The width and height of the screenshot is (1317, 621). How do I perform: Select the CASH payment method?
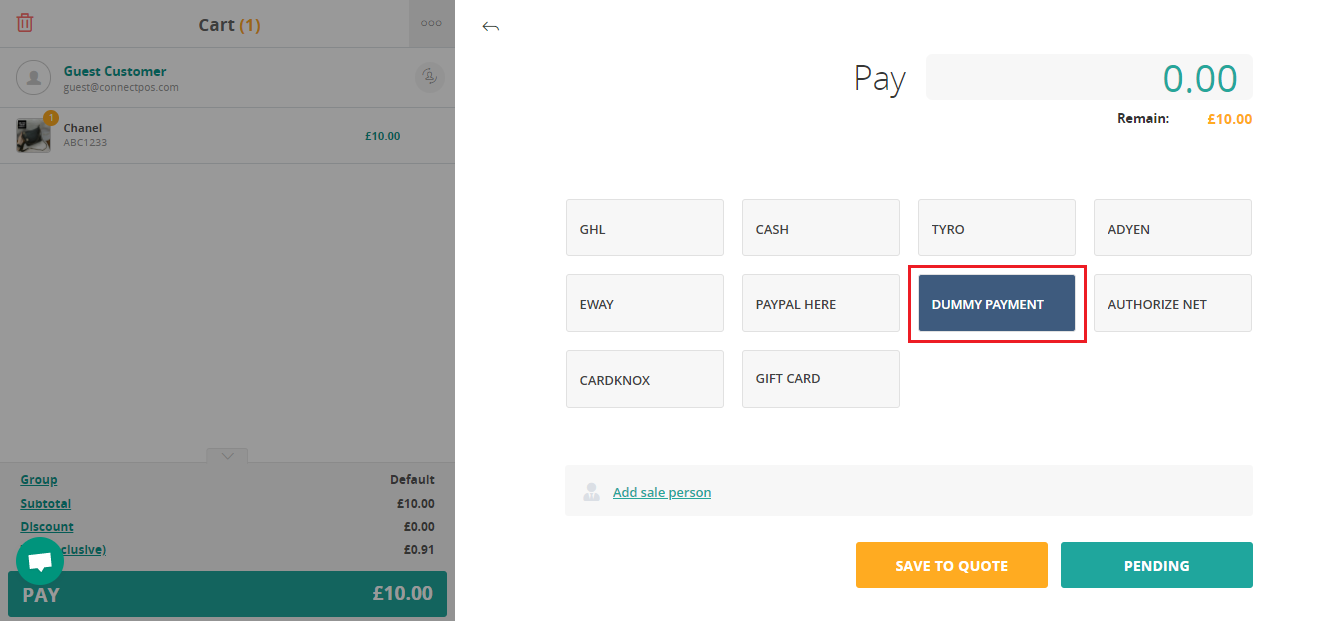pos(821,228)
